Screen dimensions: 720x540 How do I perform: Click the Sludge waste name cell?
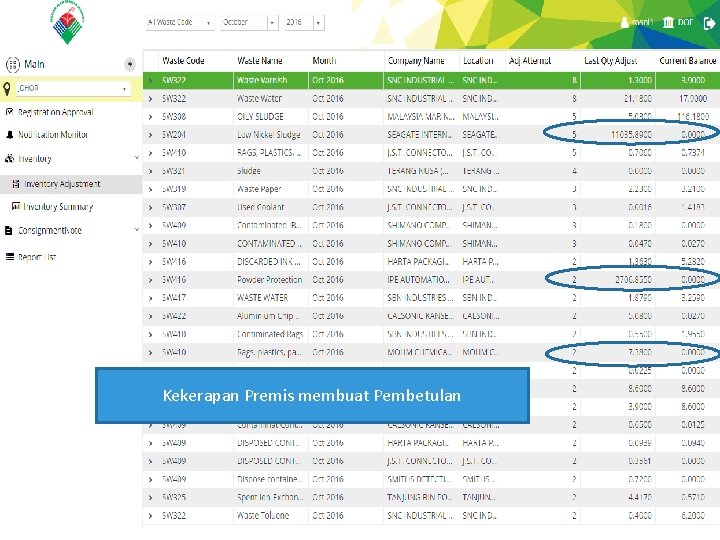248,171
